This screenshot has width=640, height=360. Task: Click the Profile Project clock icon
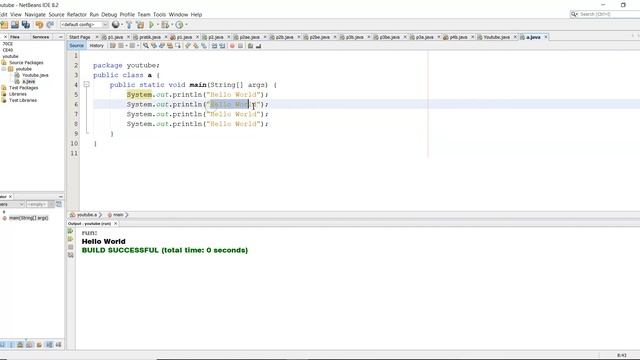(179, 25)
